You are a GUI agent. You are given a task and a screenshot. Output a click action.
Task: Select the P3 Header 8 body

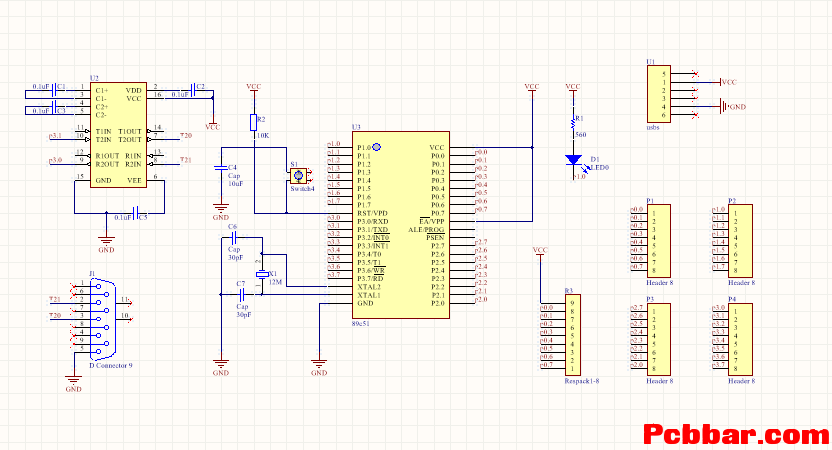tap(658, 340)
